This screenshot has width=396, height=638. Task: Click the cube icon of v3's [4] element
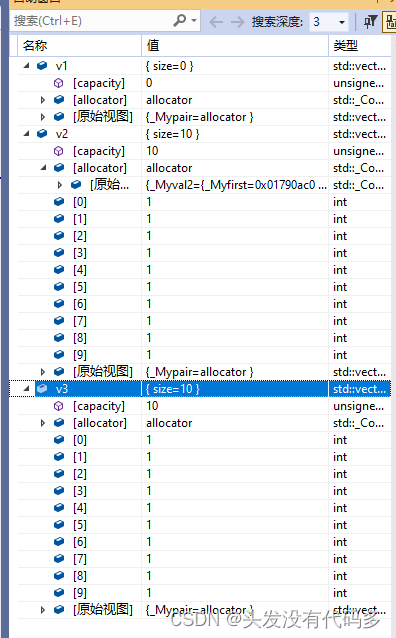(x=59, y=507)
